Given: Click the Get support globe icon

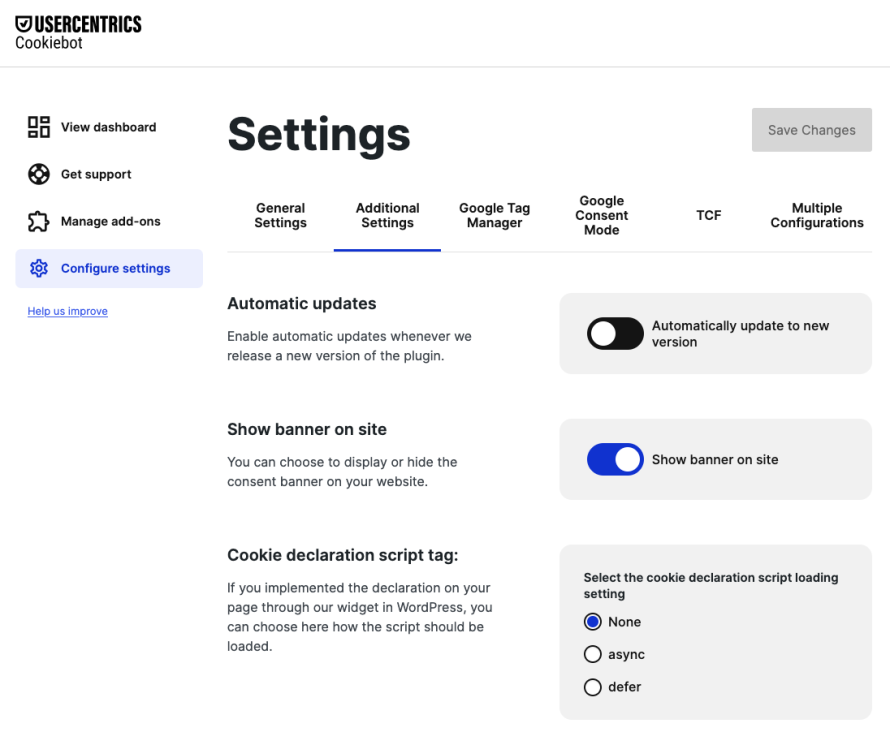Looking at the screenshot, I should (38, 174).
